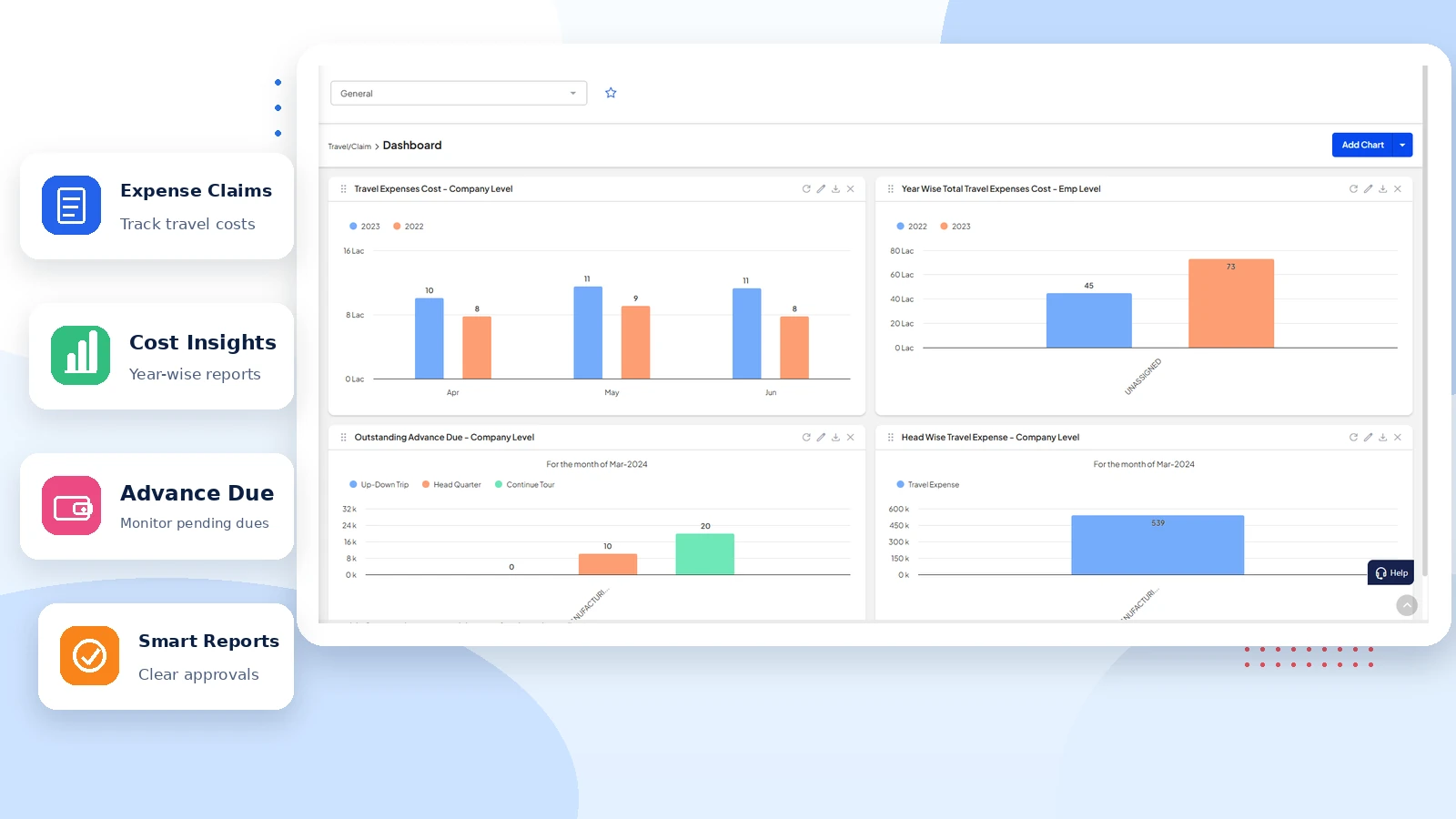
Task: Click the green Continue Tour bar labeled 20
Action: [x=705, y=554]
